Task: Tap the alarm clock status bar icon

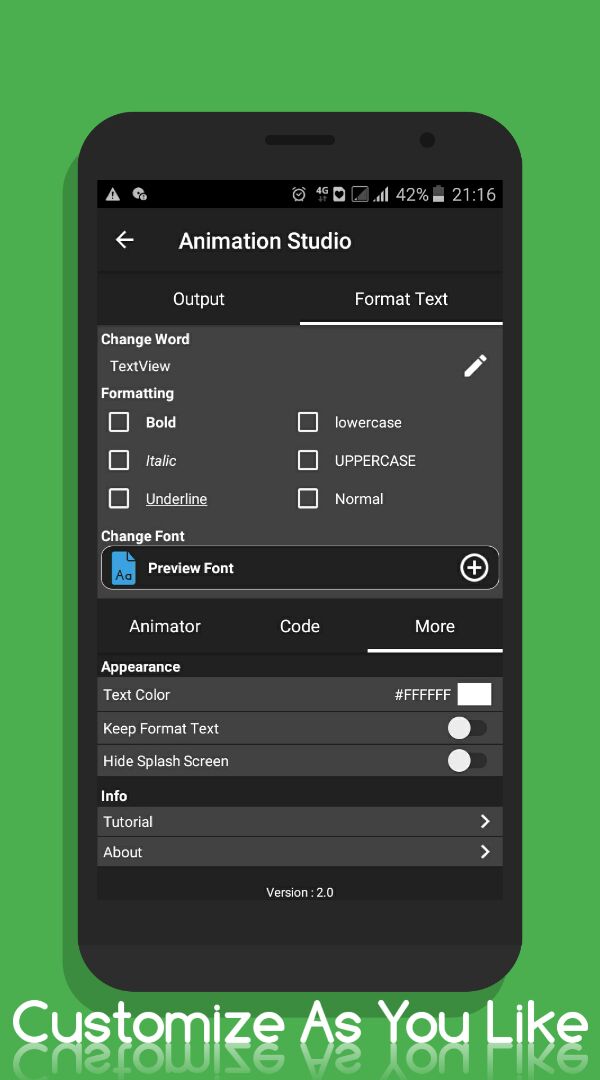Action: pos(298,195)
